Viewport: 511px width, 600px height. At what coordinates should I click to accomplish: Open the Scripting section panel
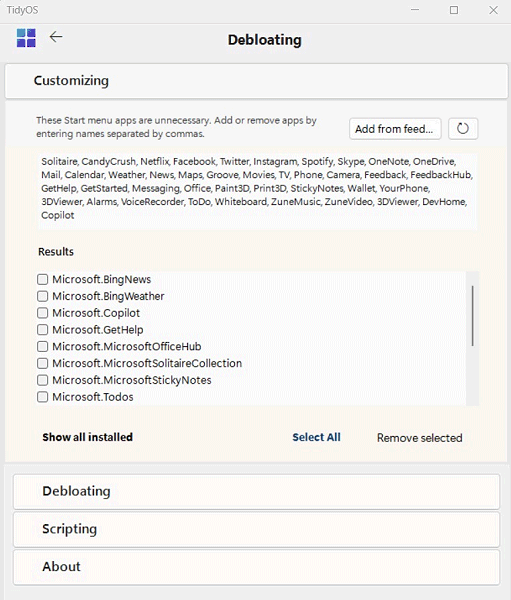pos(256,529)
